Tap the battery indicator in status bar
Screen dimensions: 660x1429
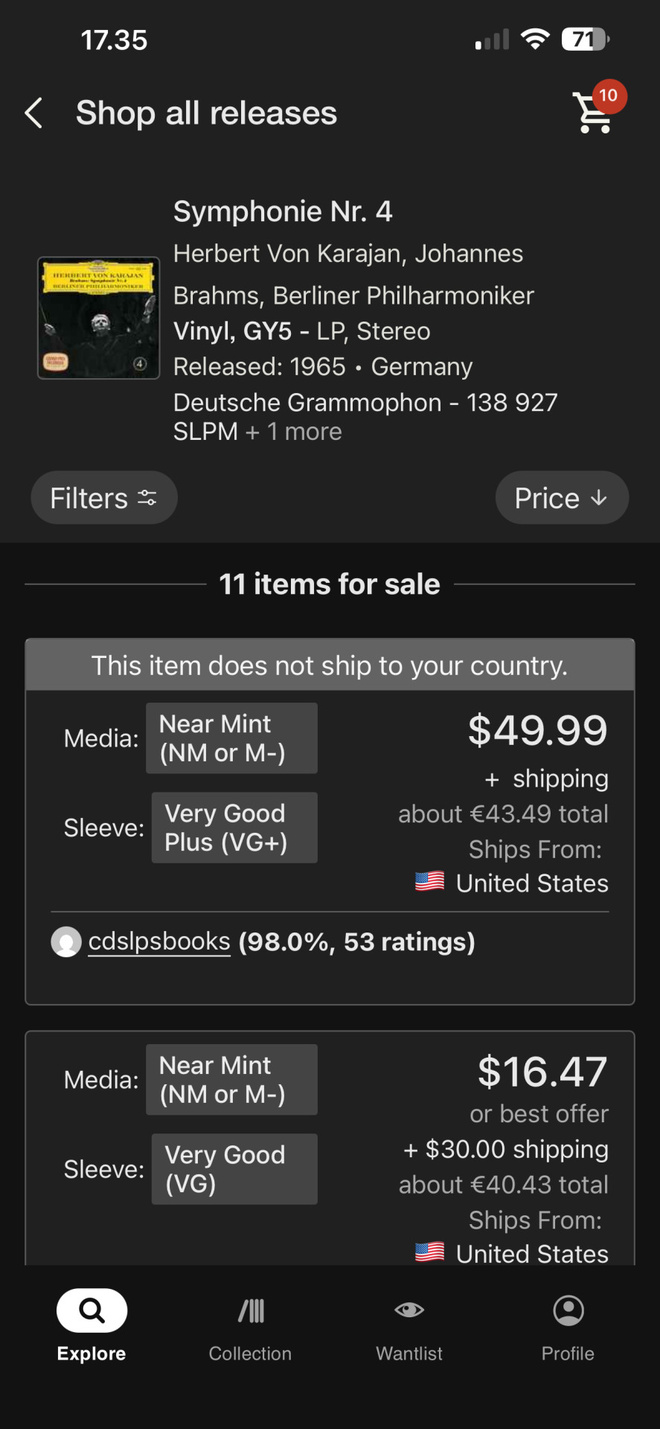coord(586,40)
